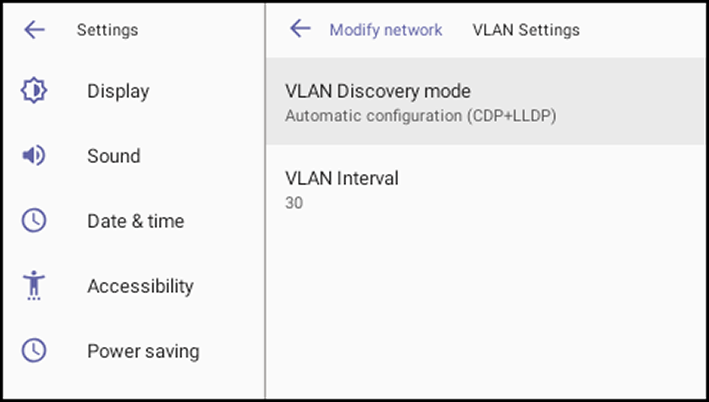The height and width of the screenshot is (402, 709).
Task: Click the VLAN Settings header title
Action: (526, 30)
